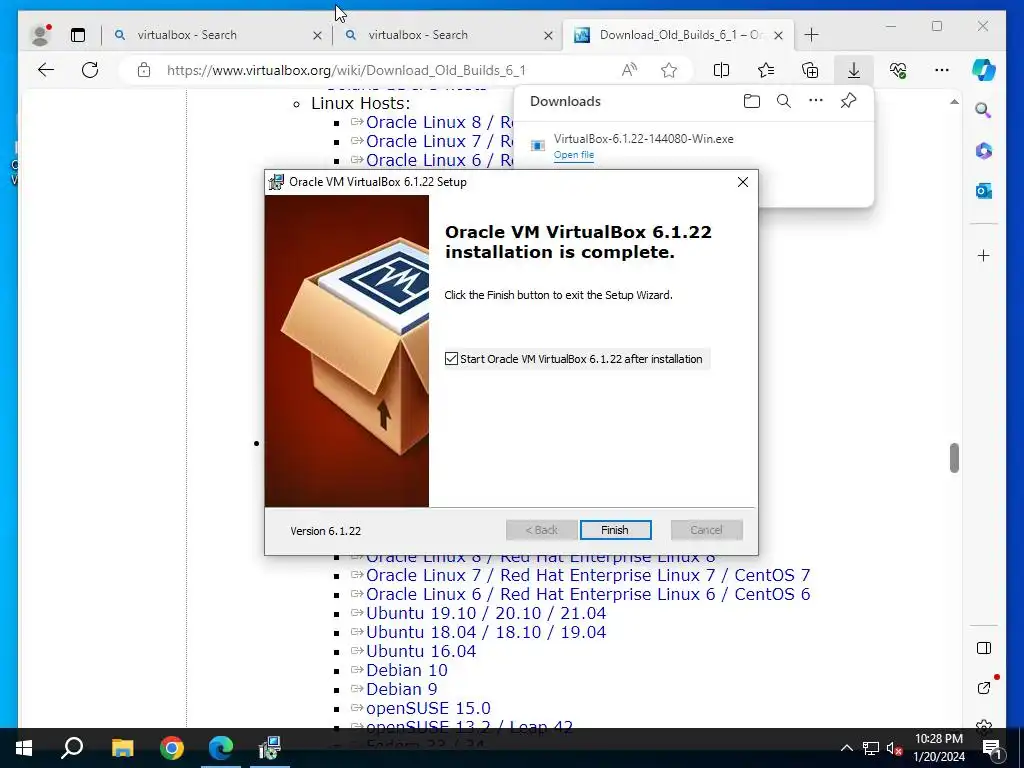Uncheck Start Oracle VM VirtualBox after installation
Image resolution: width=1024 pixels, height=768 pixels.
coord(451,359)
